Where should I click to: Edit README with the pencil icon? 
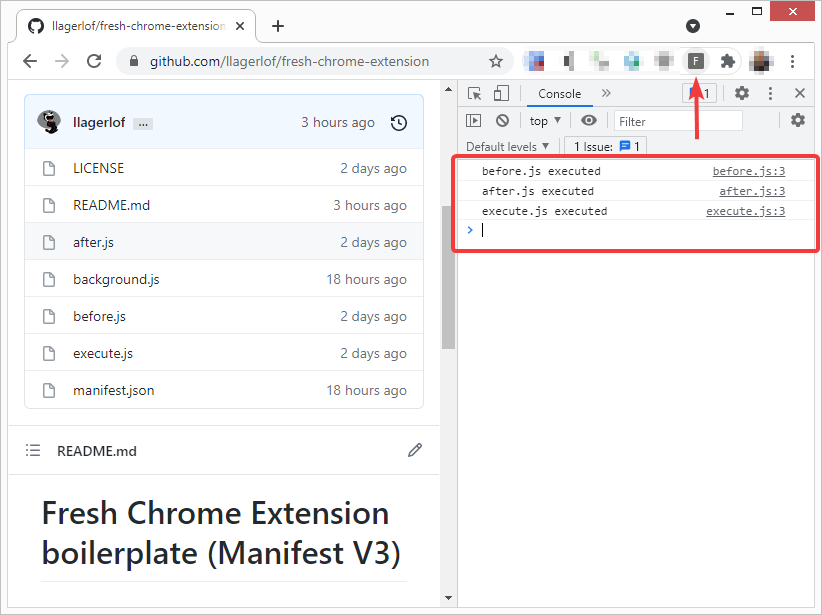pos(415,450)
